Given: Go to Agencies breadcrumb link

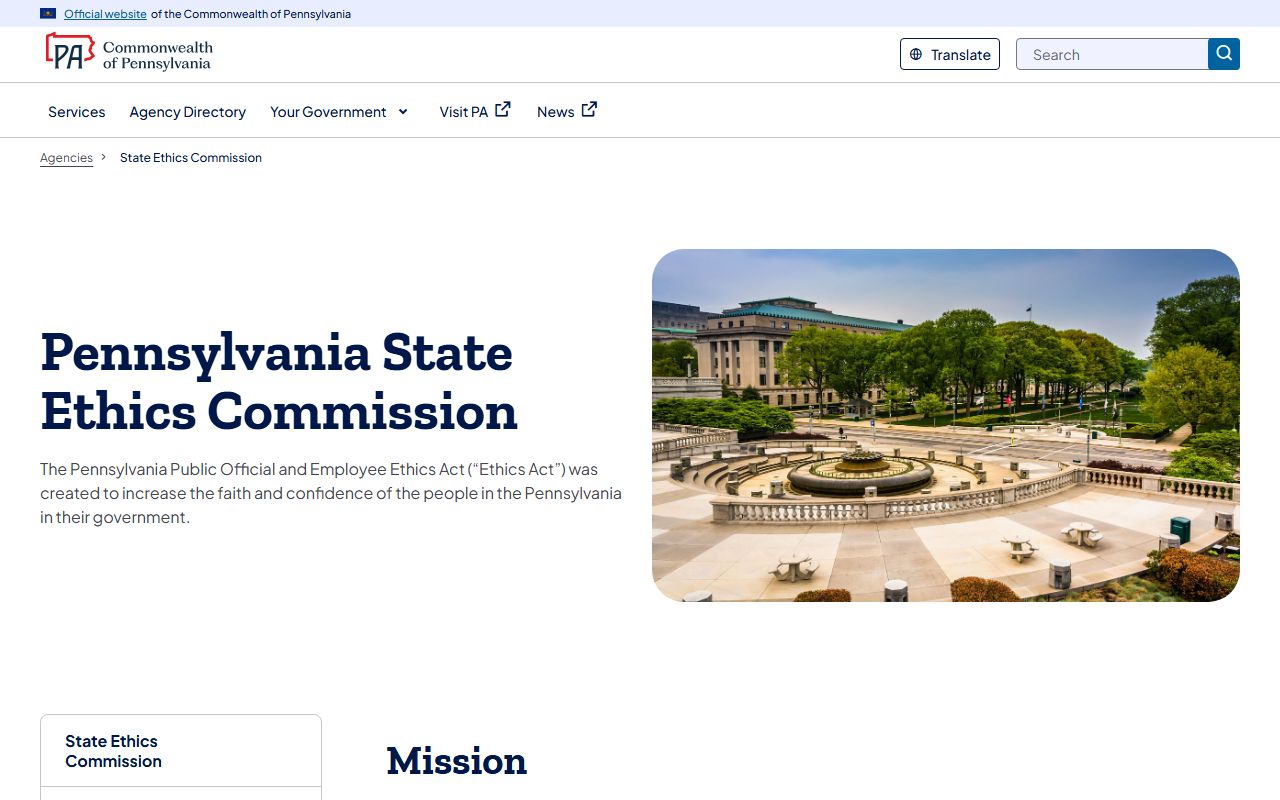Looking at the screenshot, I should point(66,158).
